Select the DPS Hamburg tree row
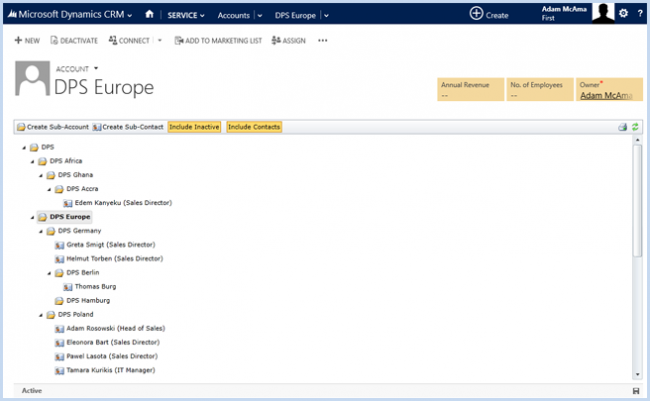The width and height of the screenshot is (650, 401). [82, 301]
